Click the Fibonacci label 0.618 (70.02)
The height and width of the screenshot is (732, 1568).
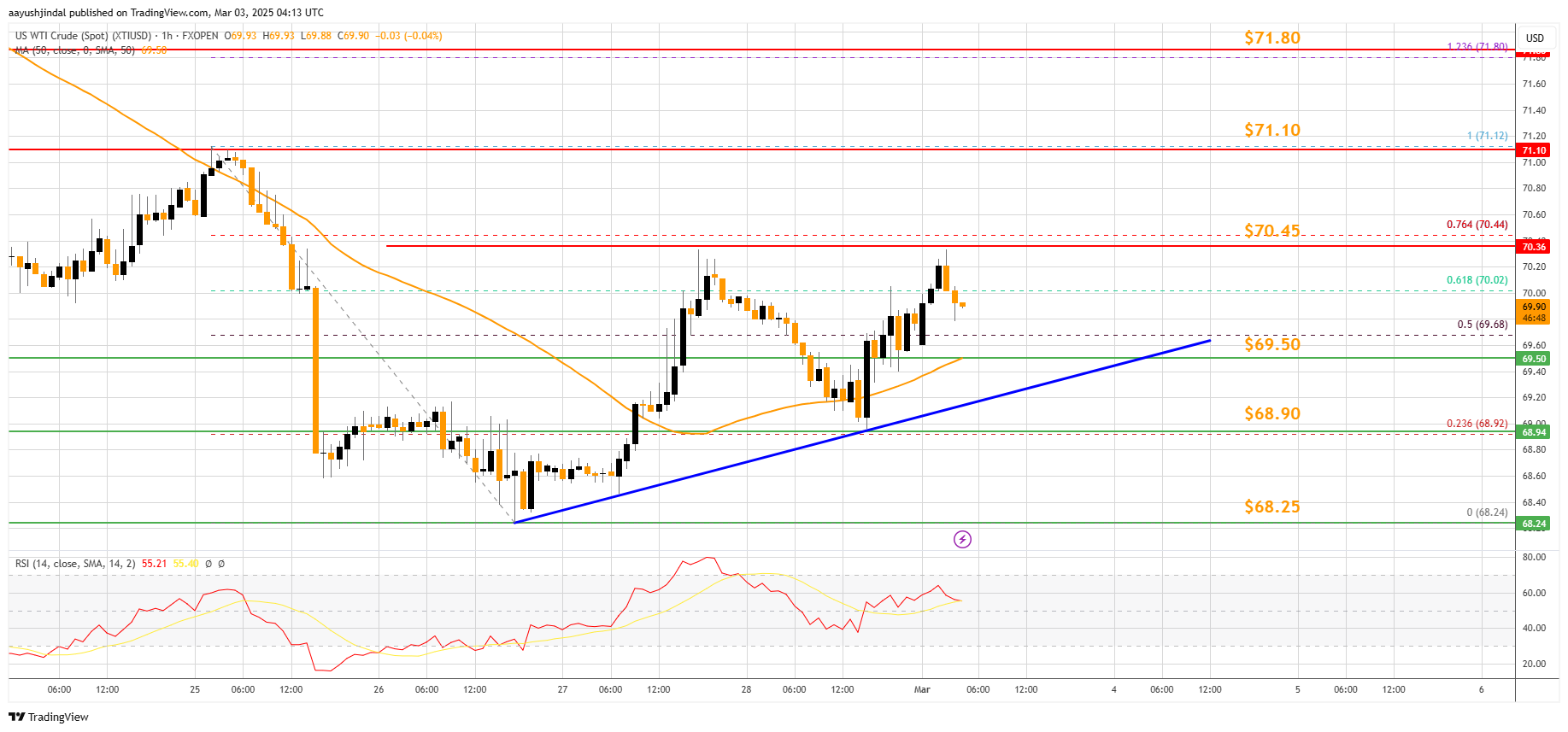[x=1477, y=280]
